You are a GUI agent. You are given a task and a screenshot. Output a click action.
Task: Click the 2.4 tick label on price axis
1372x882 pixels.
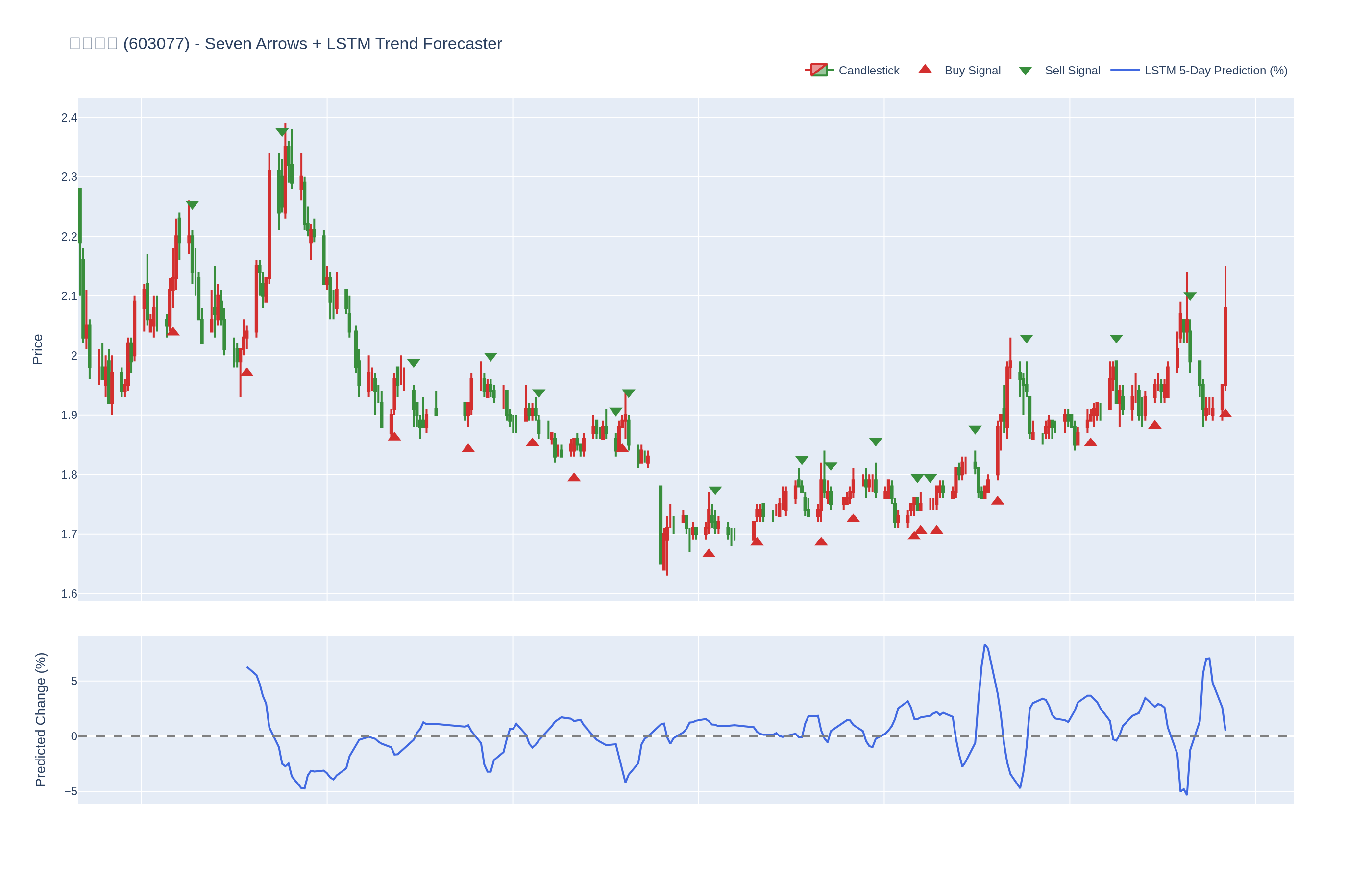[69, 118]
